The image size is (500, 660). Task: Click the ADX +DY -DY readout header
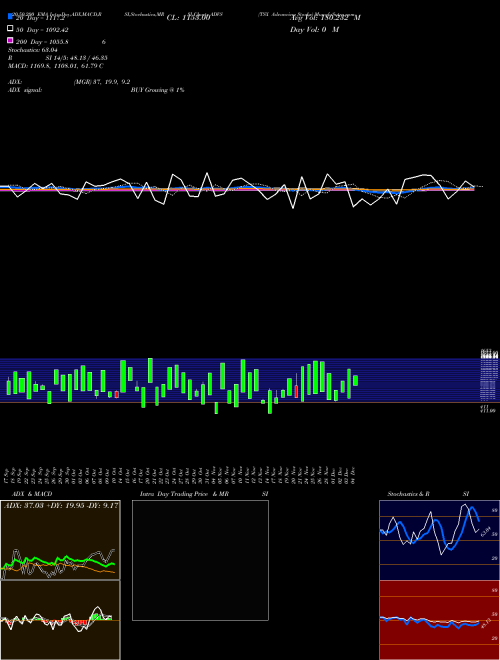pos(61,505)
